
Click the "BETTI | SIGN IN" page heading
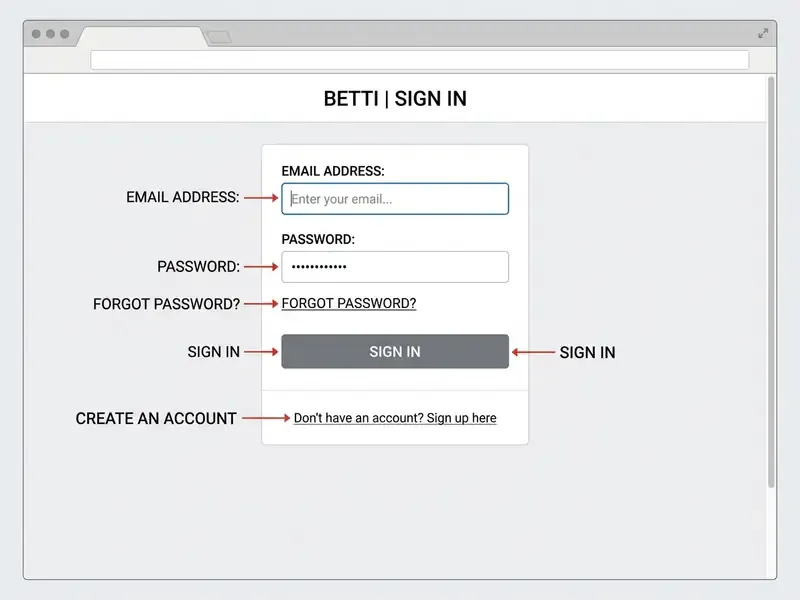click(x=395, y=98)
